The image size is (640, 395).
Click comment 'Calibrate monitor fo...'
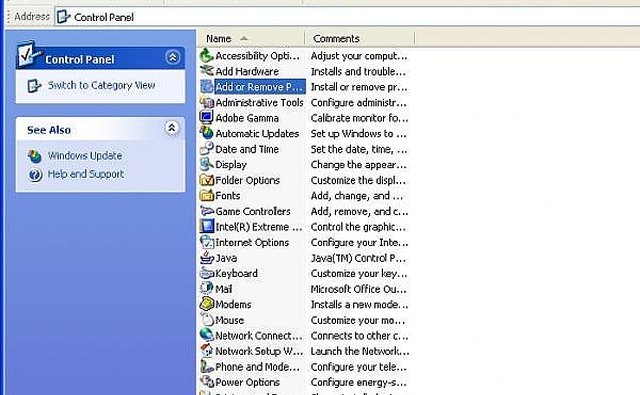tap(359, 118)
